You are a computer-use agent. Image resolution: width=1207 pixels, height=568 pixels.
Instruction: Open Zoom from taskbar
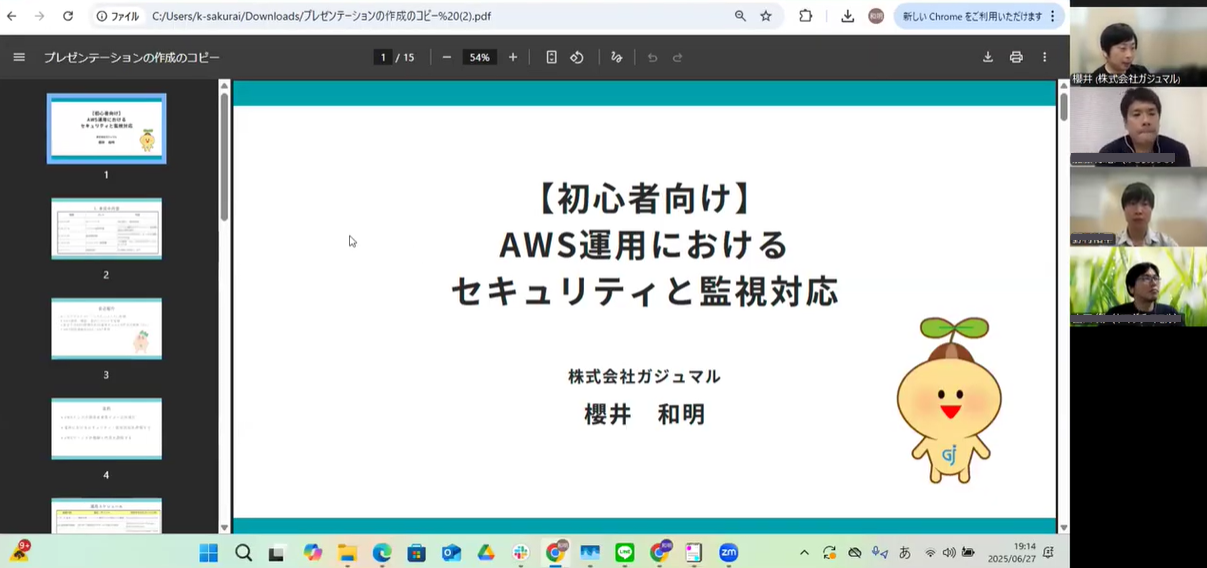pos(729,553)
